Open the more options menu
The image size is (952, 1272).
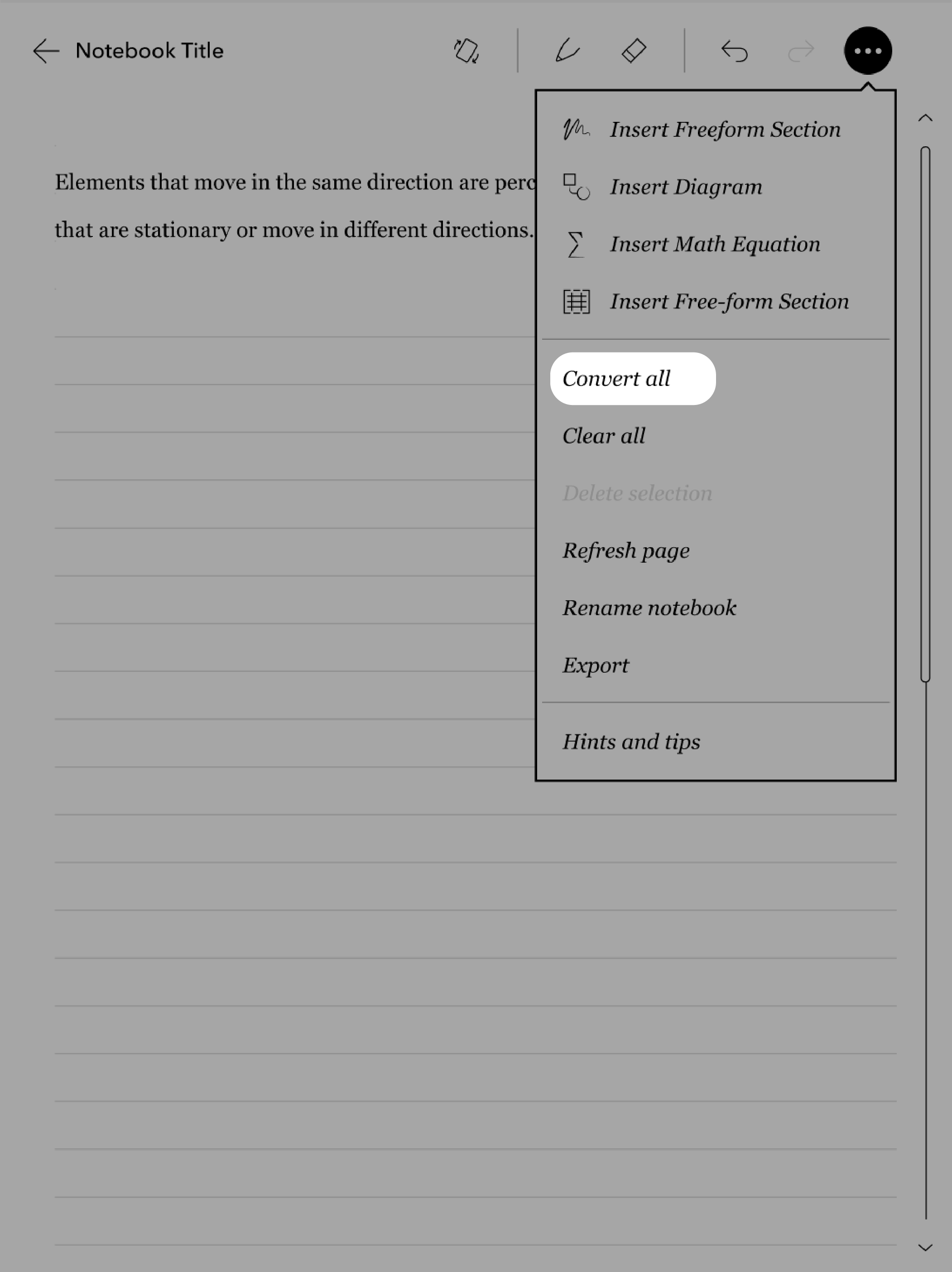[x=866, y=50]
